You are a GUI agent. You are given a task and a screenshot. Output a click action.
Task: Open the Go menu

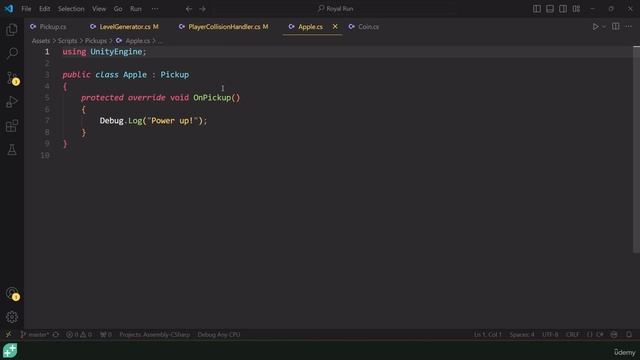tap(118, 9)
